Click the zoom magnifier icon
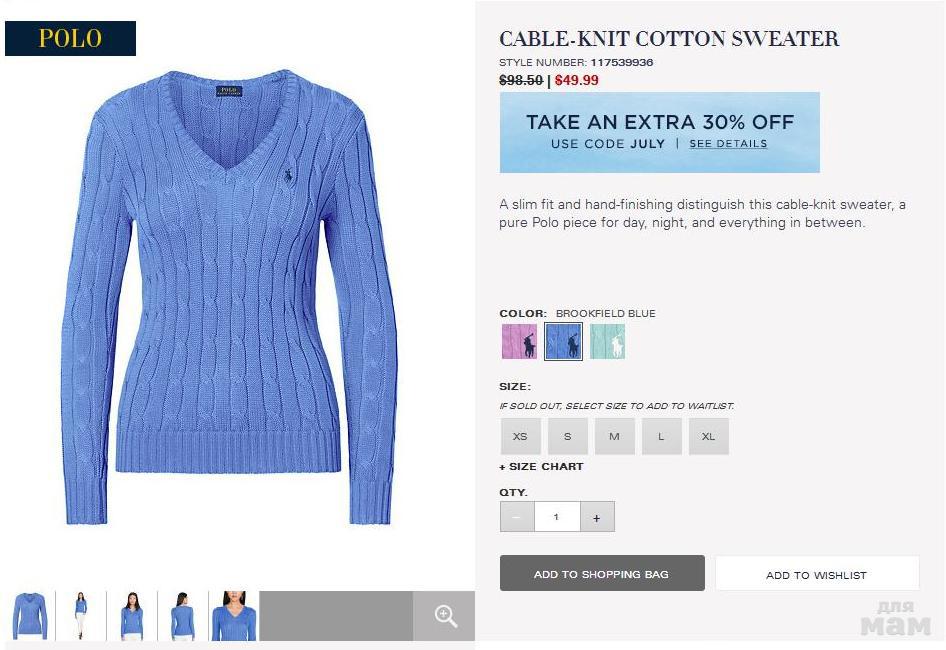 [x=445, y=616]
